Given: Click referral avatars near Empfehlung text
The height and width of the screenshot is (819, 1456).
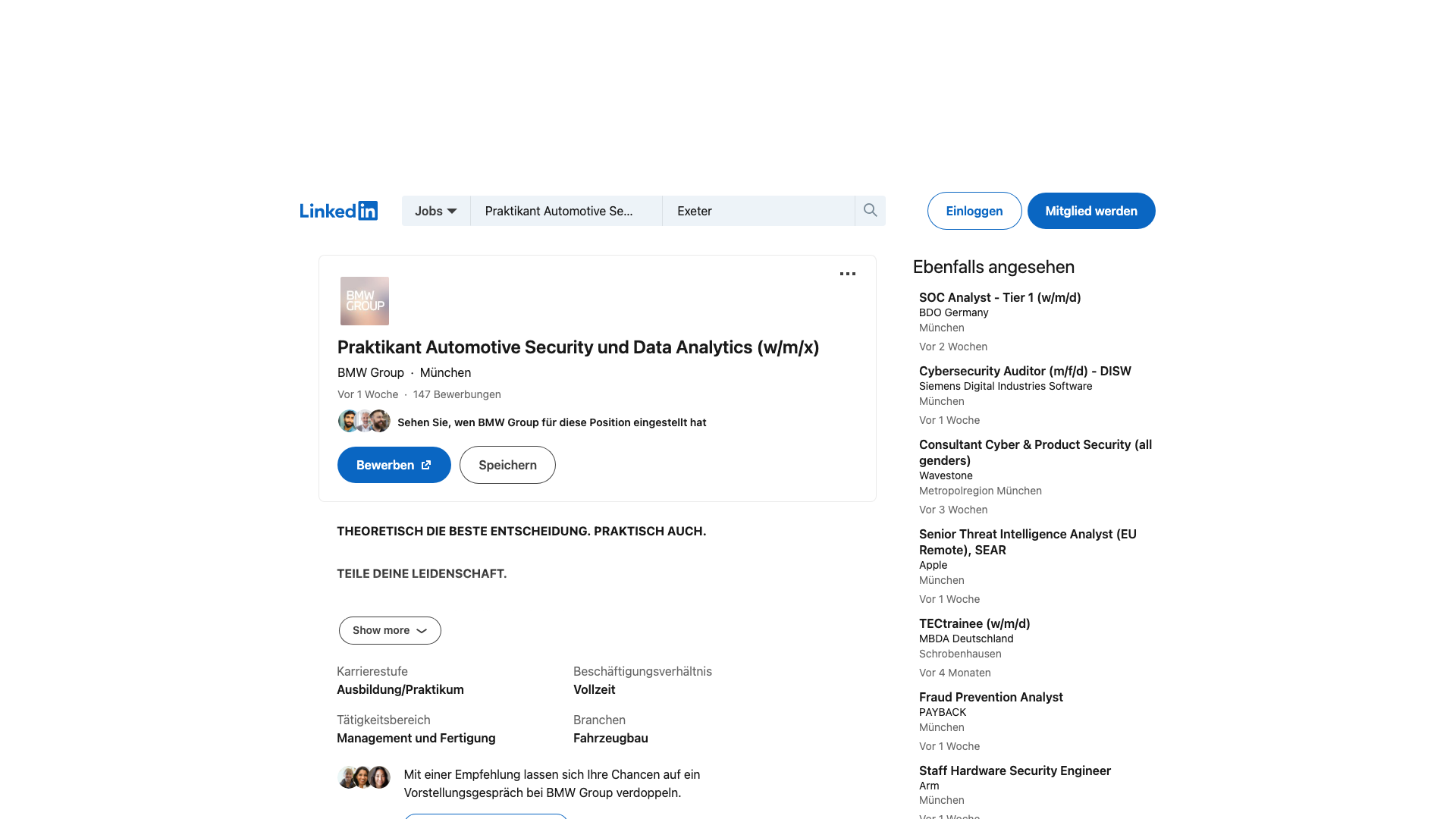Looking at the screenshot, I should coord(364,777).
